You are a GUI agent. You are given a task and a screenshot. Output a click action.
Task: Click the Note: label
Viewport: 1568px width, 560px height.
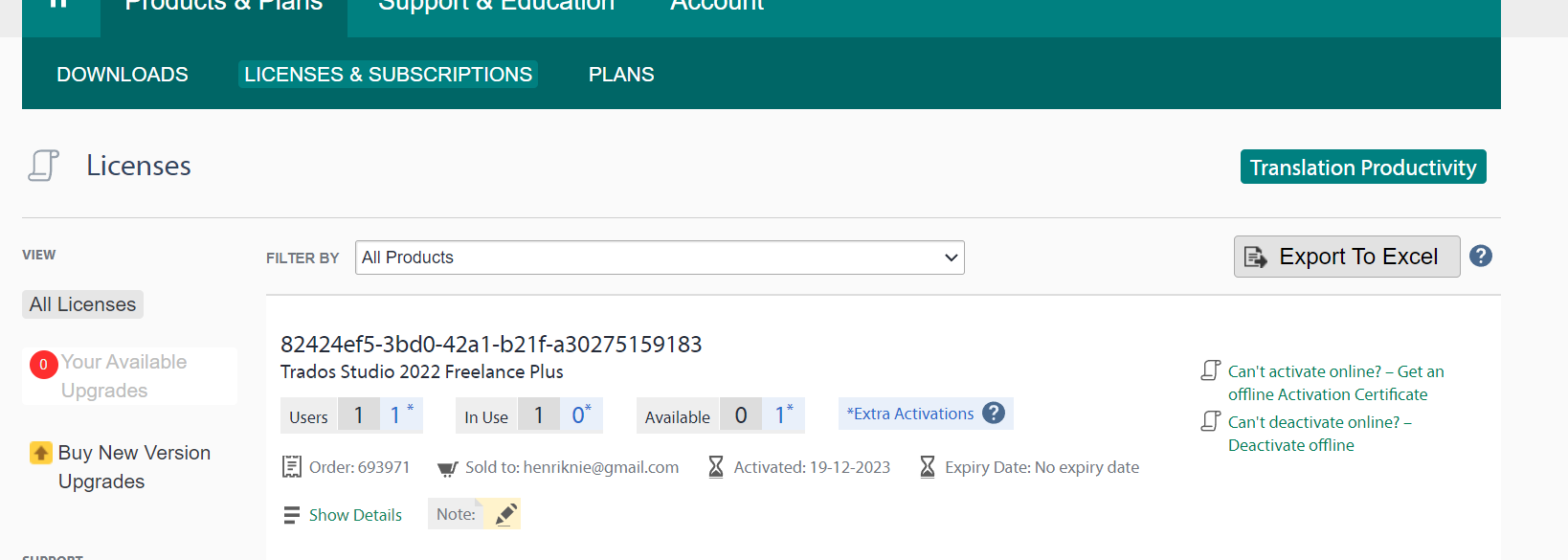[456, 514]
